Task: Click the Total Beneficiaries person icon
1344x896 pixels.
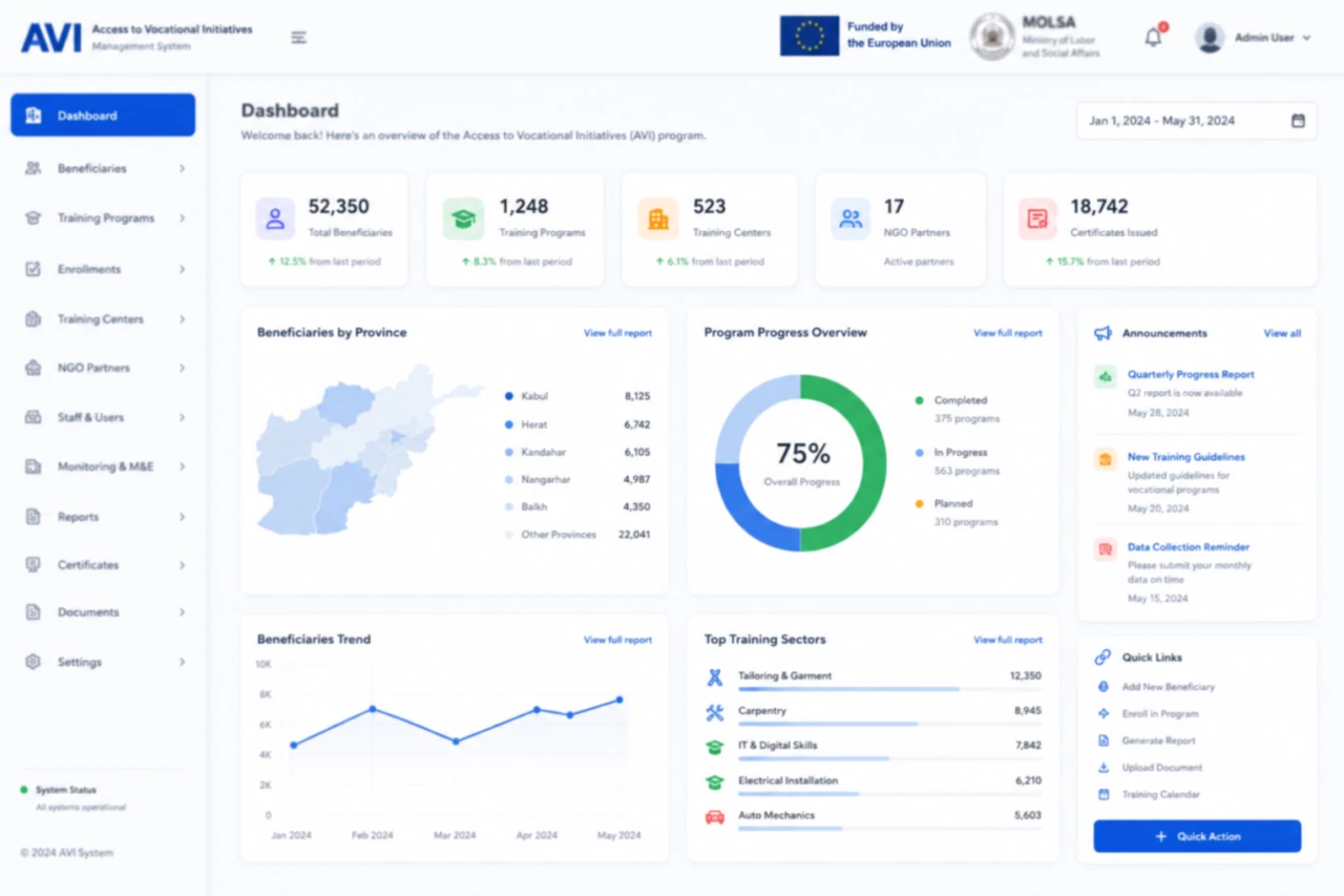Action: [276, 219]
